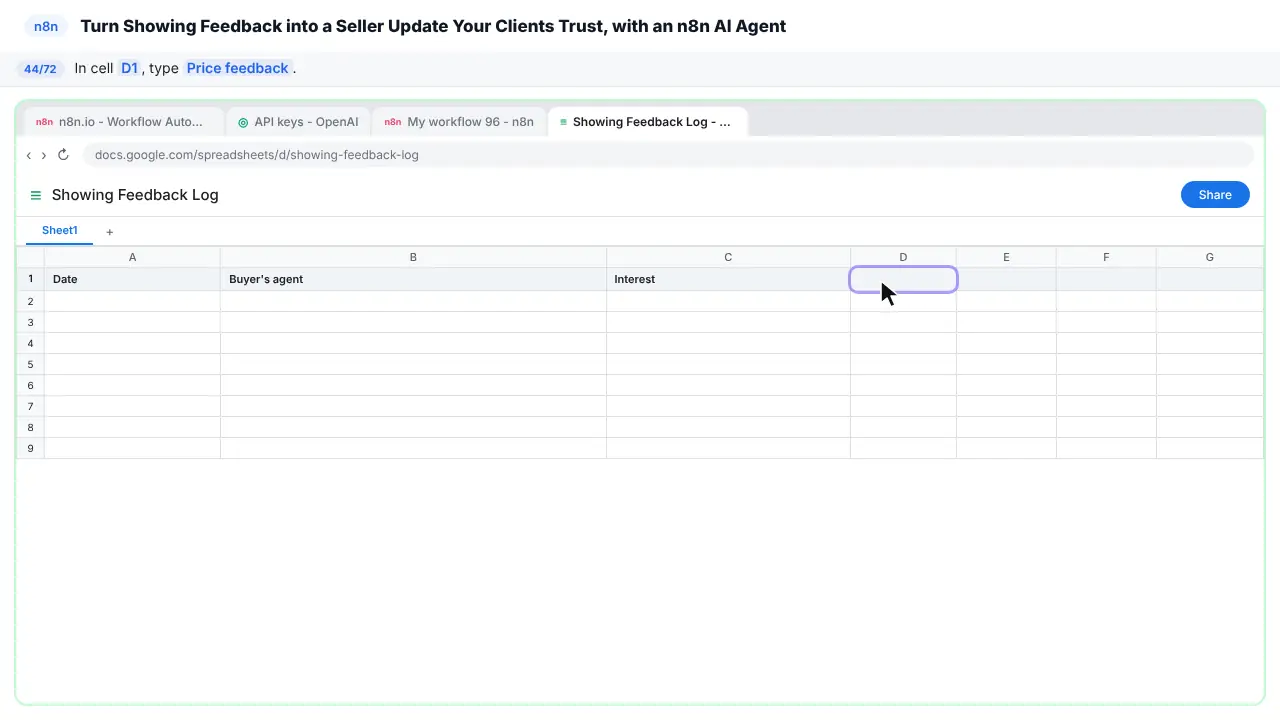This screenshot has height=720, width=1280.
Task: Select column header G
Action: click(x=1209, y=257)
